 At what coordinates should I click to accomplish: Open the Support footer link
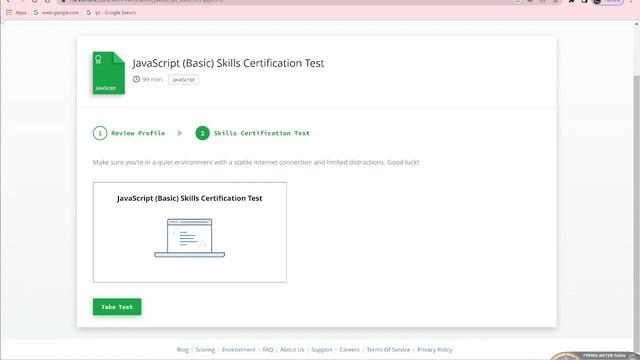pos(322,350)
